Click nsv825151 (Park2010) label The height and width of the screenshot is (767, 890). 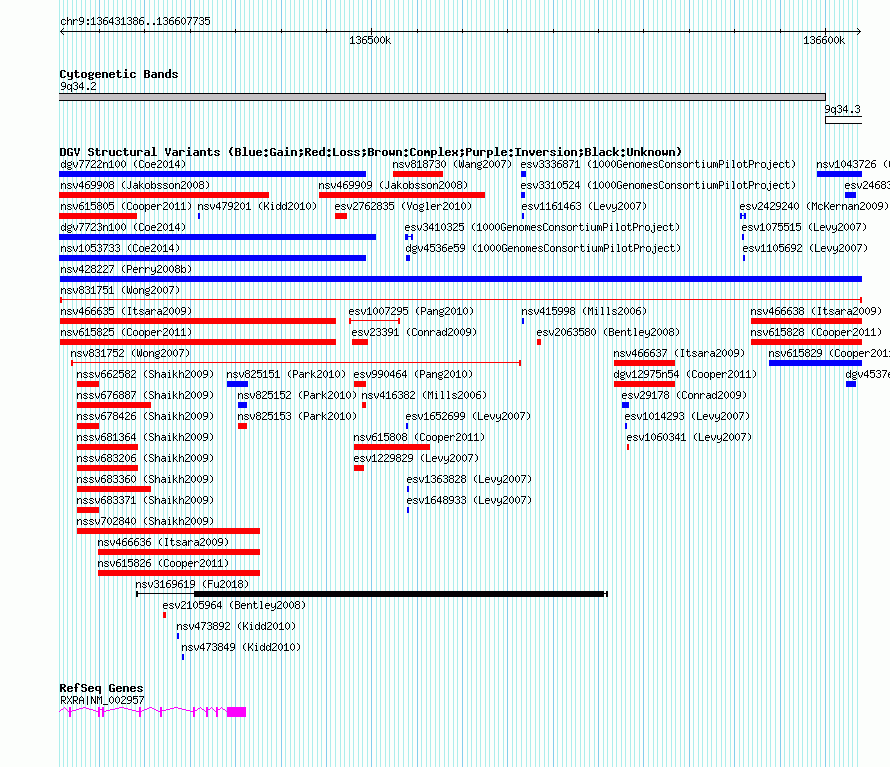tap(286, 375)
